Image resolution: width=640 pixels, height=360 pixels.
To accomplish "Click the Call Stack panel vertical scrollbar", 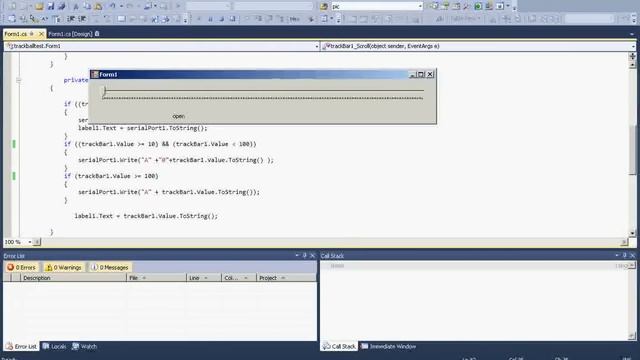I will pos(632,301).
